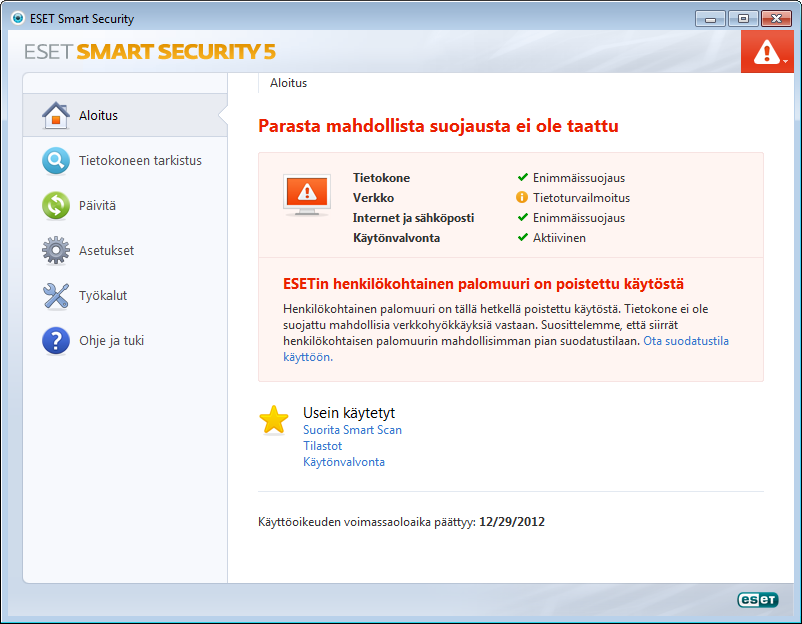This screenshot has width=802, height=624.
Task: Click the green Päivitä update icon
Action: [x=56, y=206]
